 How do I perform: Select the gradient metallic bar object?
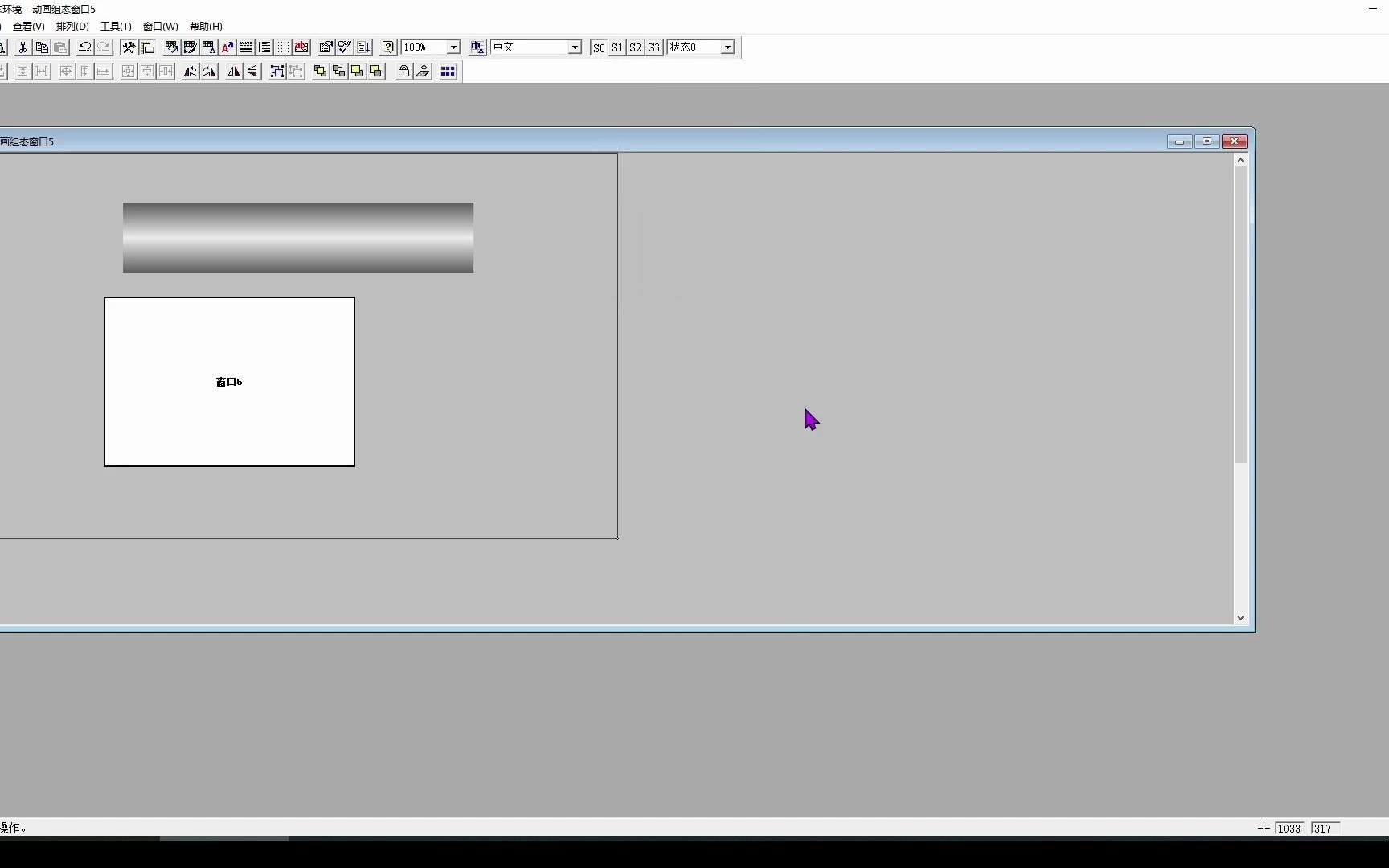(x=298, y=238)
